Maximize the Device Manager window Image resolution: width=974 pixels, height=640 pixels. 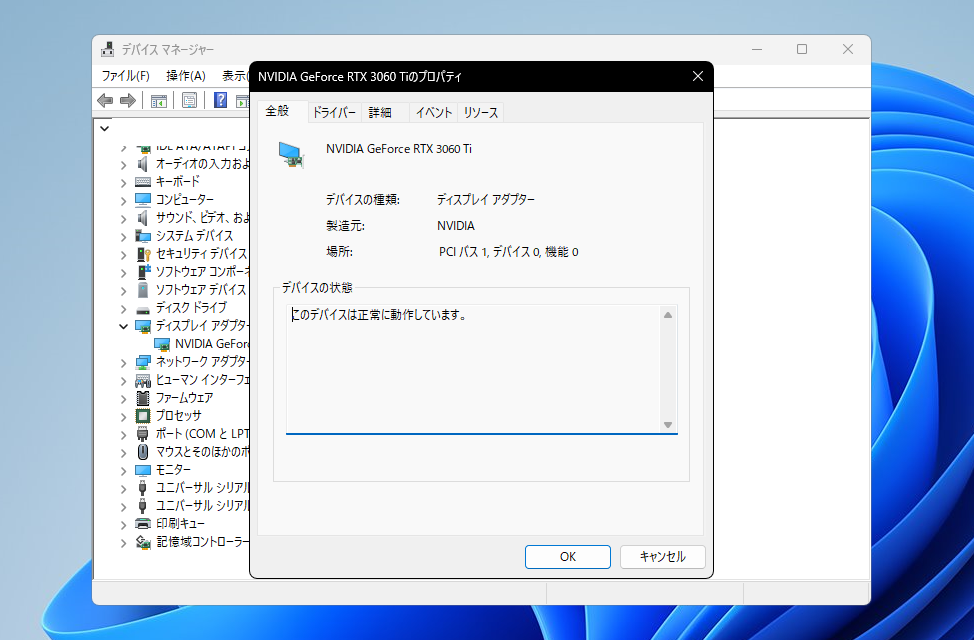(x=802, y=49)
